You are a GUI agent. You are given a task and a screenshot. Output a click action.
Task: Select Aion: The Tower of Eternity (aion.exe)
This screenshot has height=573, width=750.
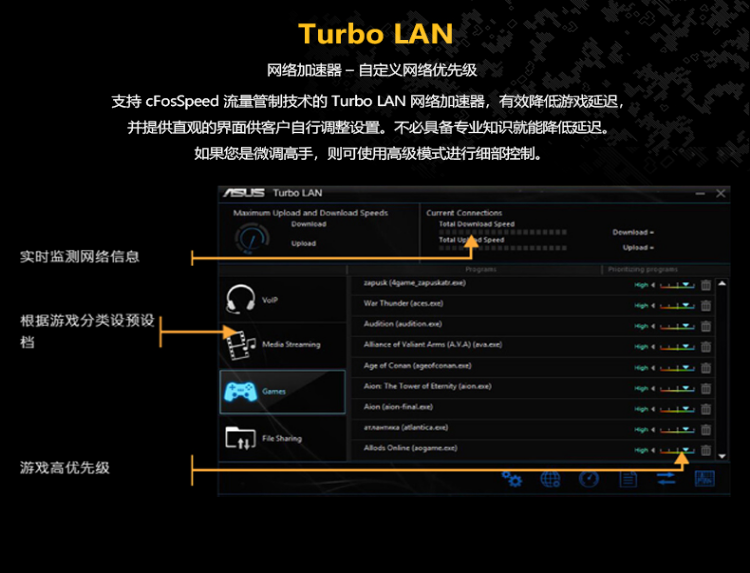[x=428, y=386]
